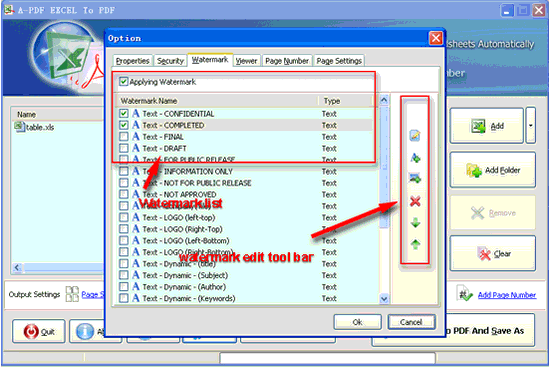Move the watermark up with the green up arrow
550x367 pixels.
click(x=415, y=244)
